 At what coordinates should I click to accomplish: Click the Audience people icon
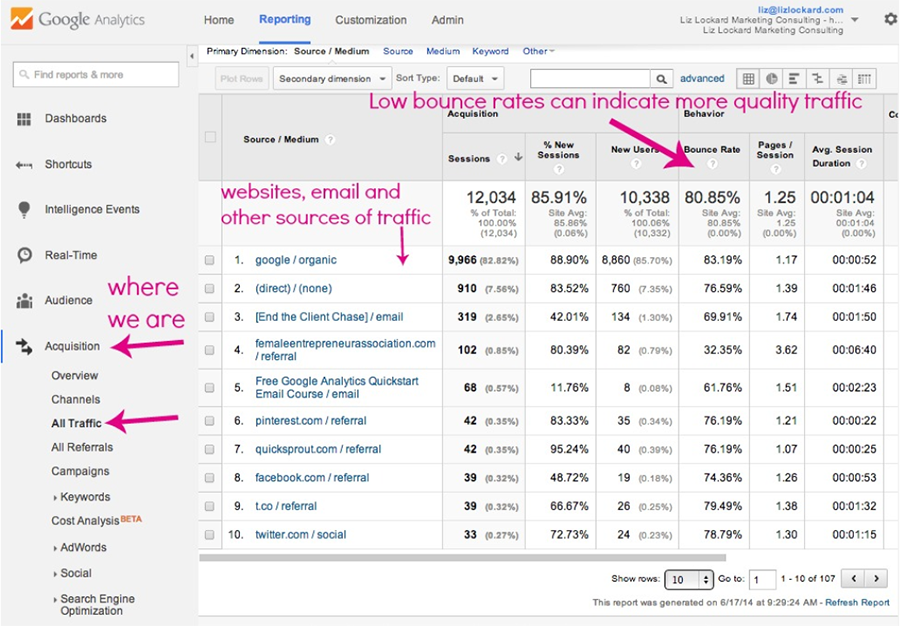(24, 301)
